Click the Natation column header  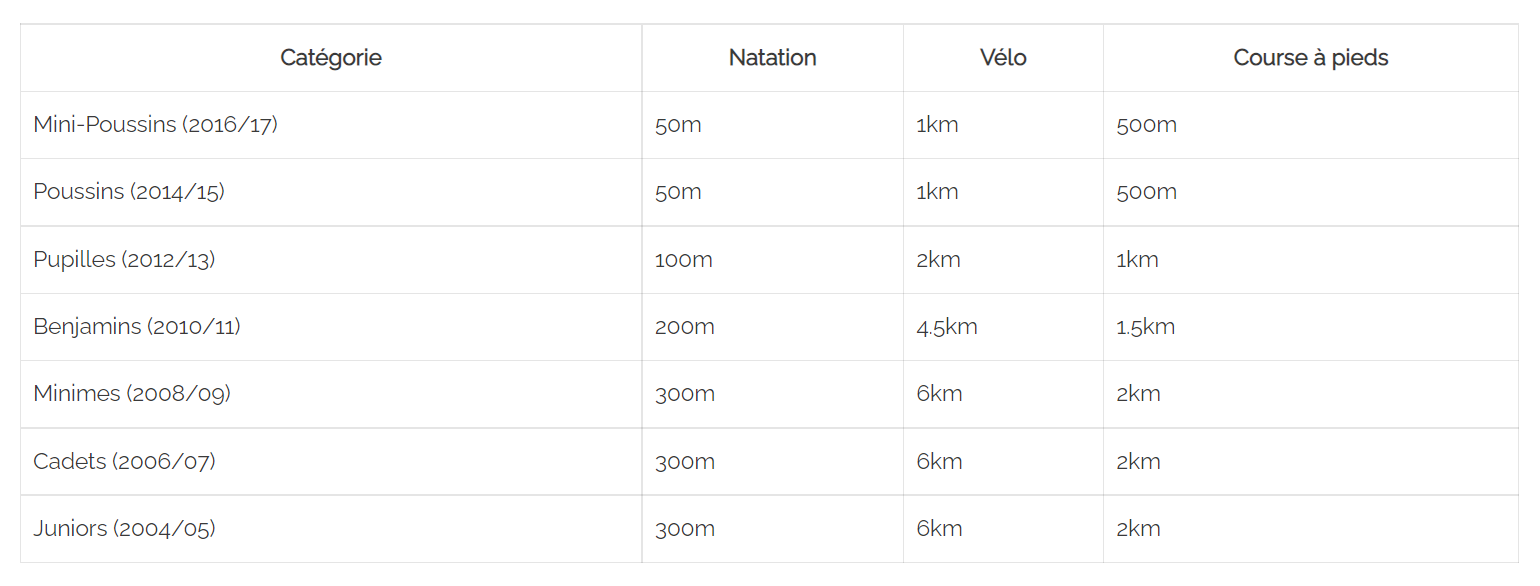[772, 58]
